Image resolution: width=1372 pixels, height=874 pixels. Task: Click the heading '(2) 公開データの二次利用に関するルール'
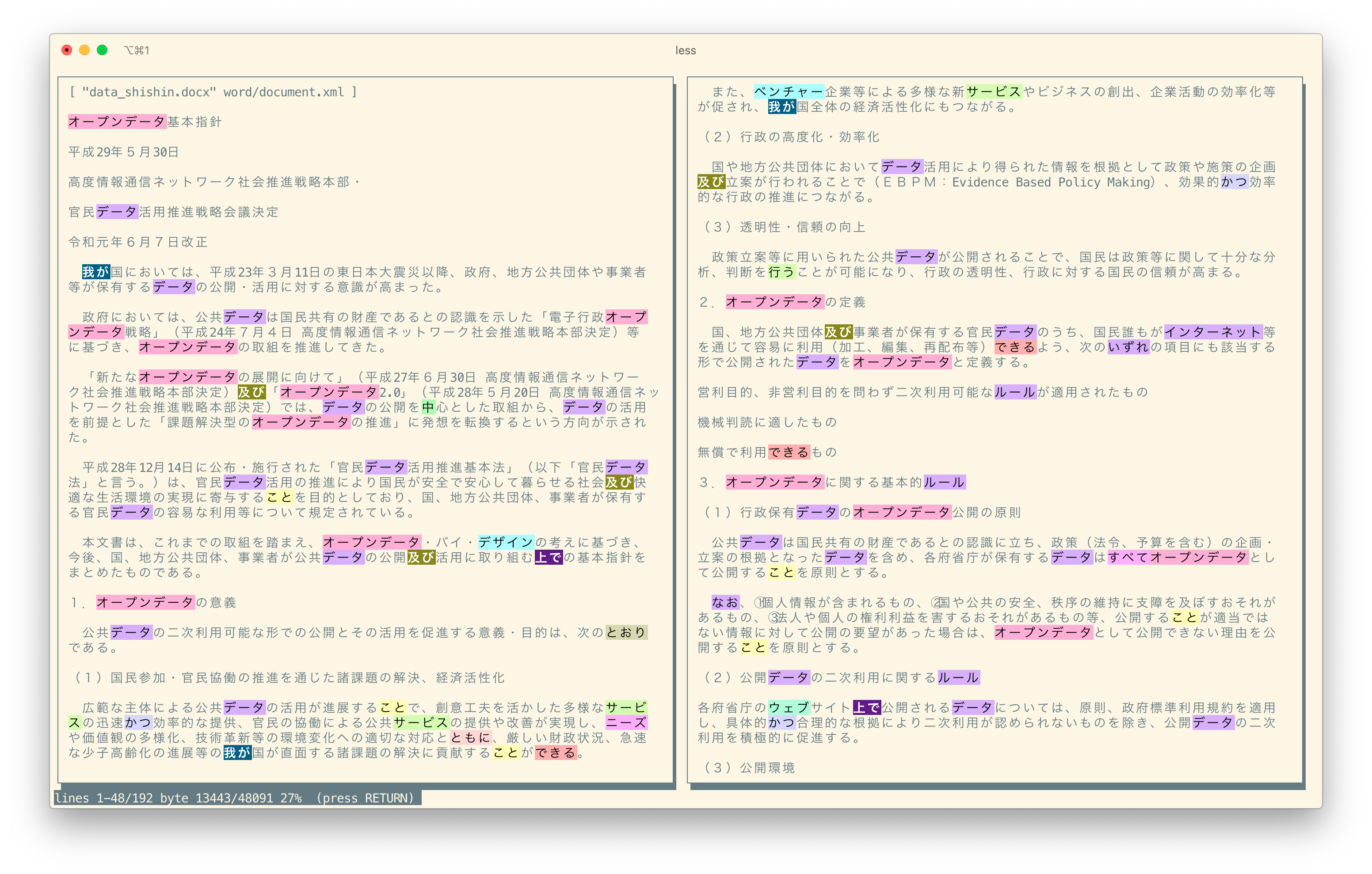pyautogui.click(x=841, y=677)
